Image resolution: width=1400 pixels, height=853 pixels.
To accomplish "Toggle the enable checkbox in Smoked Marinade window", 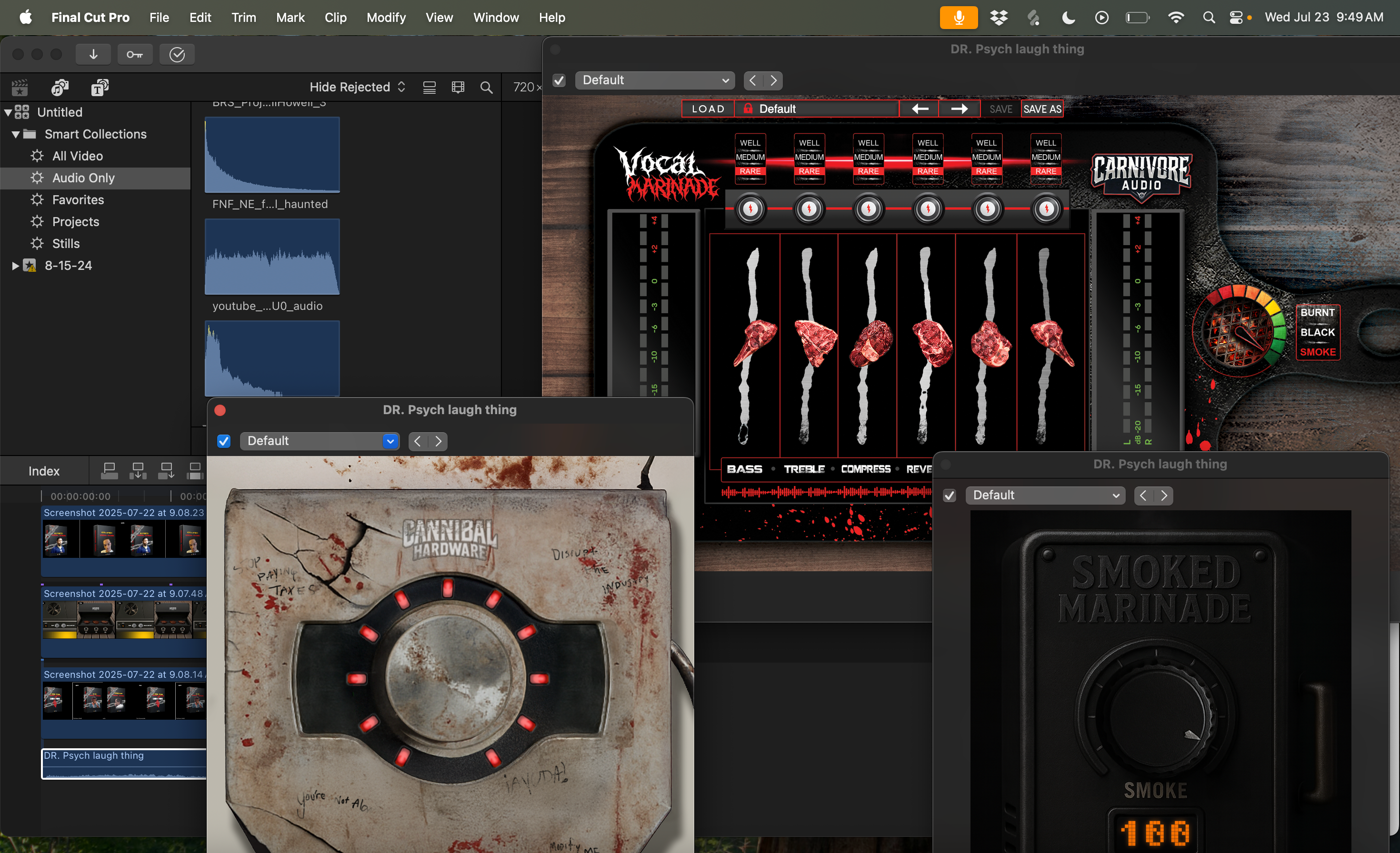I will (950, 496).
